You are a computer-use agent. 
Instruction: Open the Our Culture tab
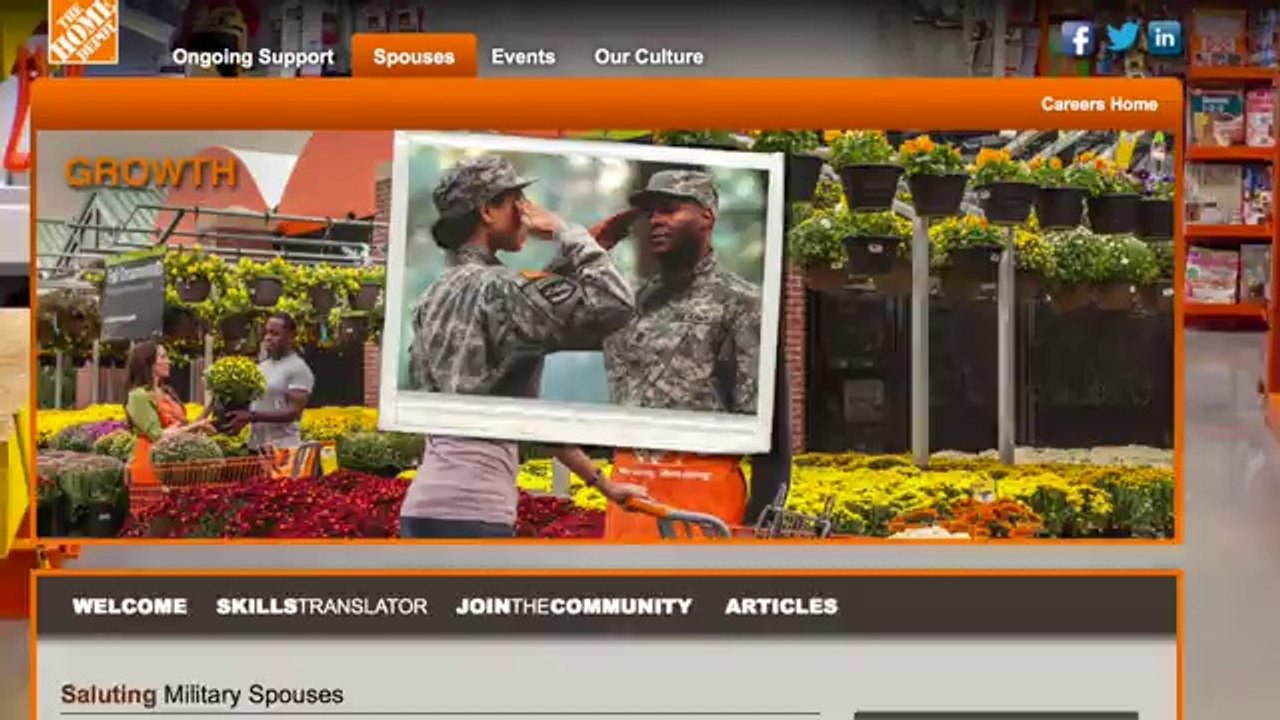[648, 57]
